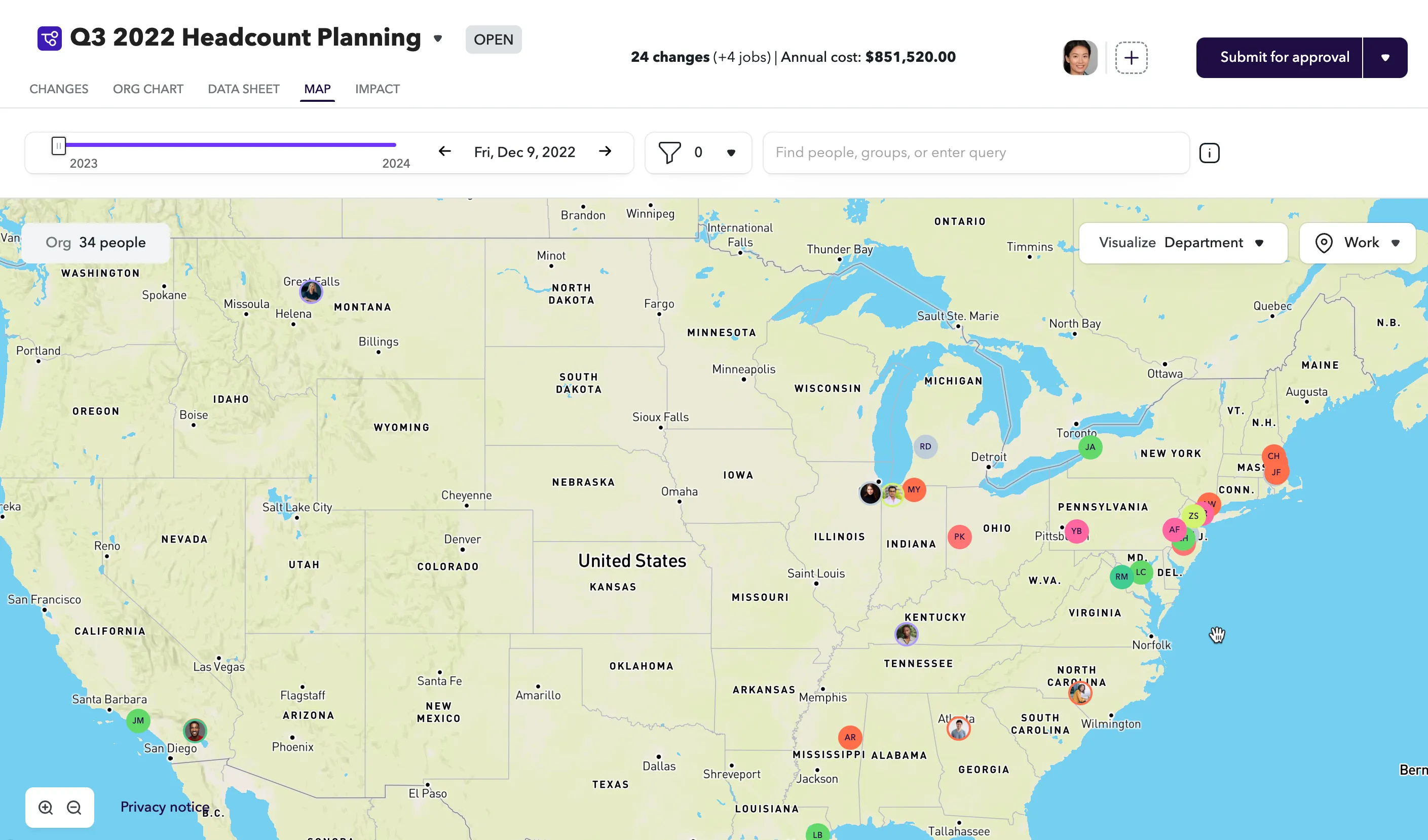Click the photo marker in Kentucky
Screen dimensions: 1428x840
(907, 634)
